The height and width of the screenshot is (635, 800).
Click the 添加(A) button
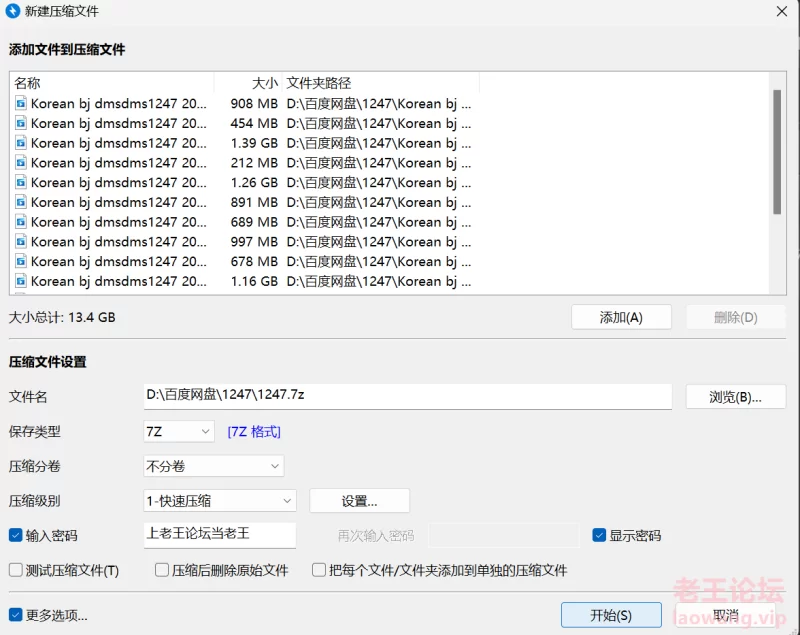pyautogui.click(x=621, y=317)
